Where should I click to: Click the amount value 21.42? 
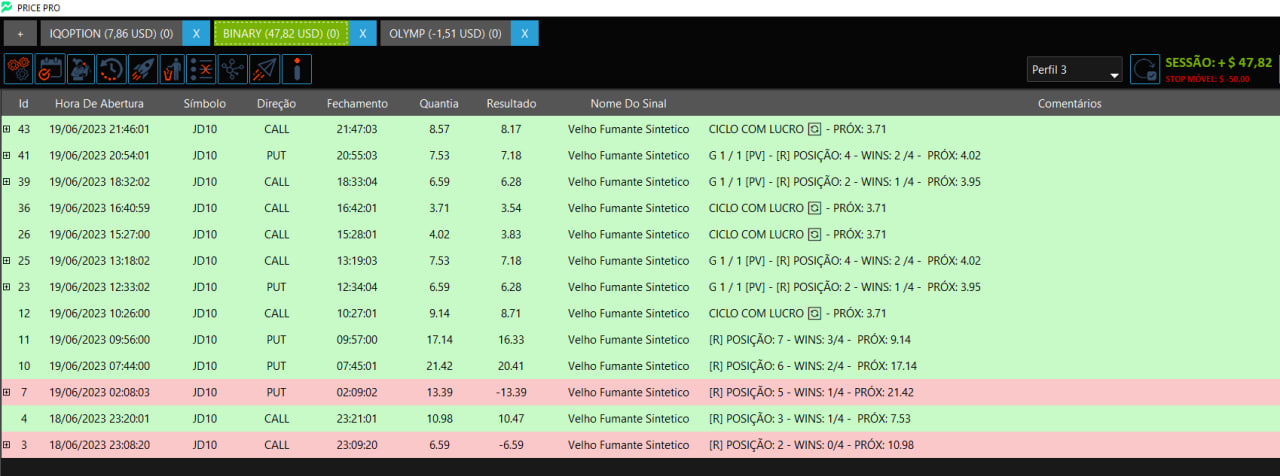pyautogui.click(x=439, y=366)
